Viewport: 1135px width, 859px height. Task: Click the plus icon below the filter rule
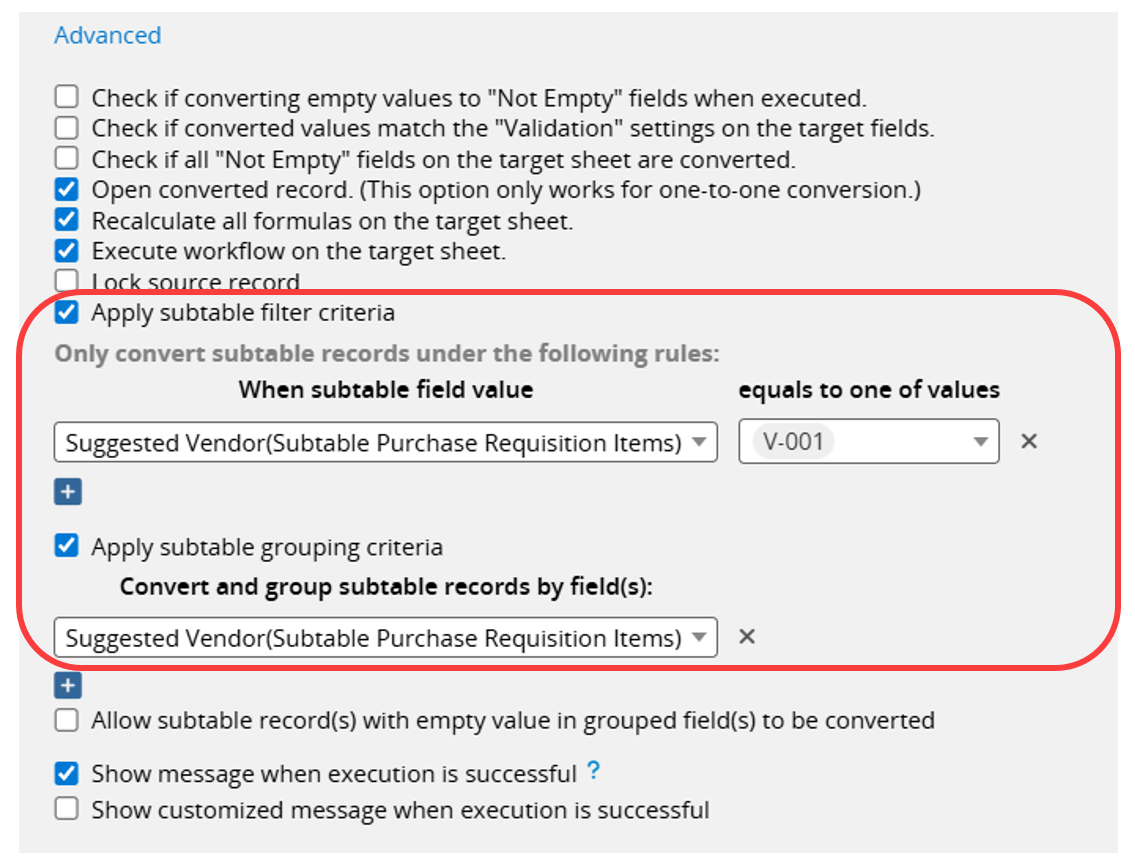click(67, 492)
